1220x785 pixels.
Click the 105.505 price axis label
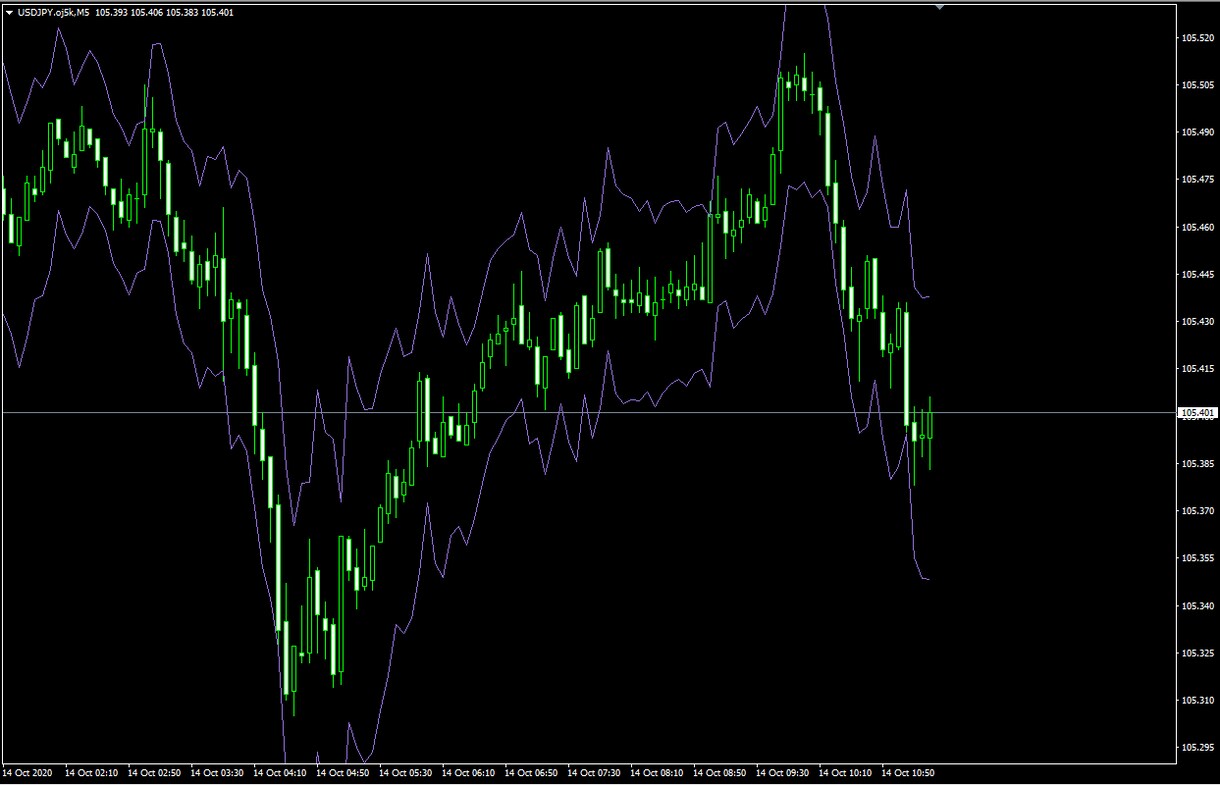(x=1197, y=85)
